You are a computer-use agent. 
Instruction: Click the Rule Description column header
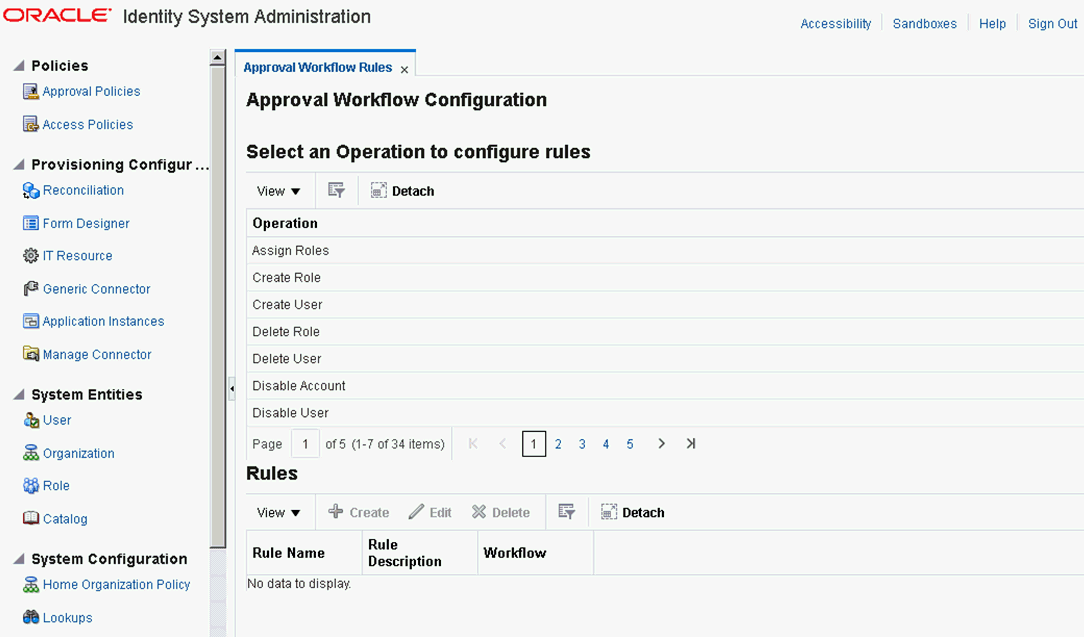420,553
